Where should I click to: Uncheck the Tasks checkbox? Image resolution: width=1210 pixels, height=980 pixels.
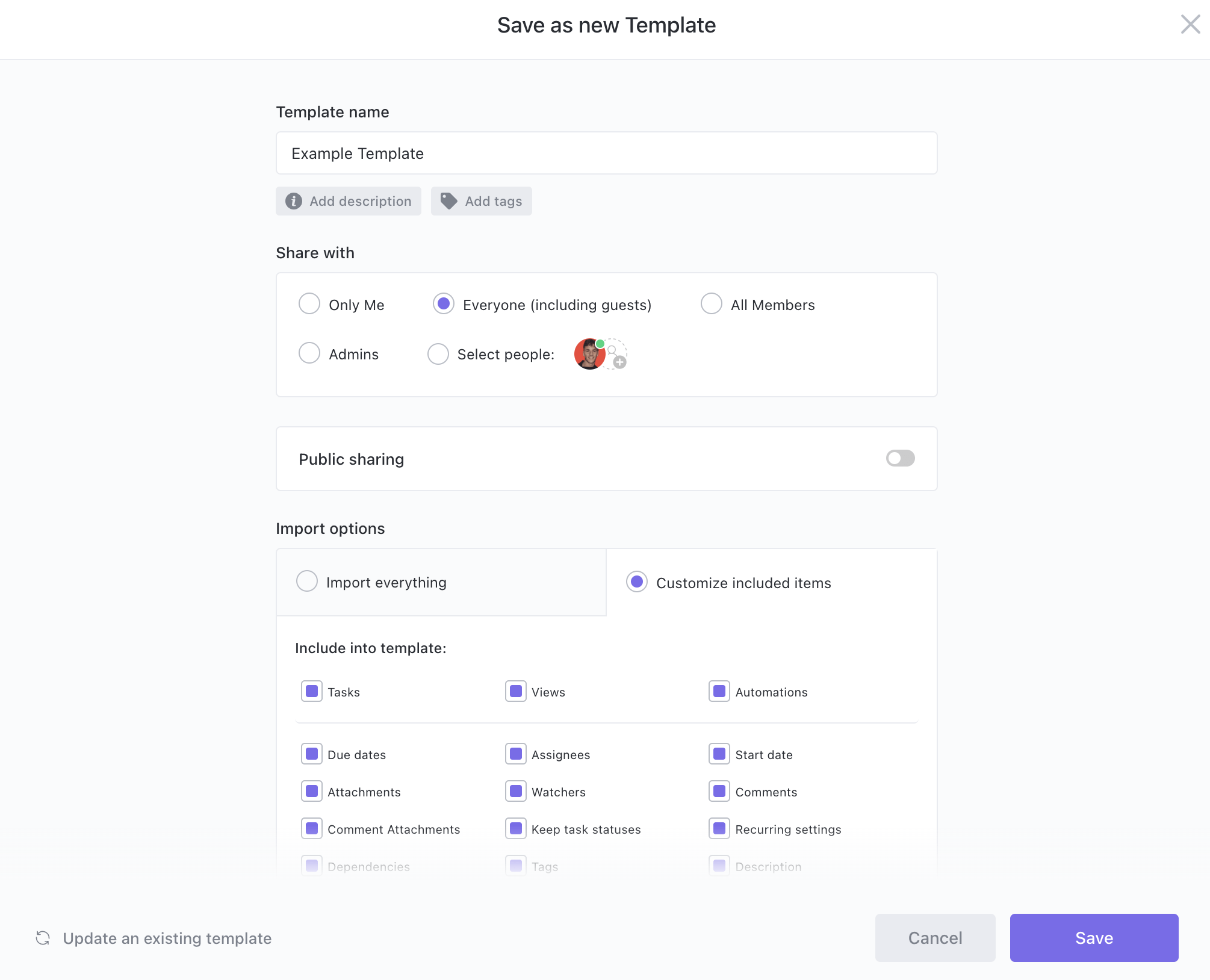pos(312,691)
